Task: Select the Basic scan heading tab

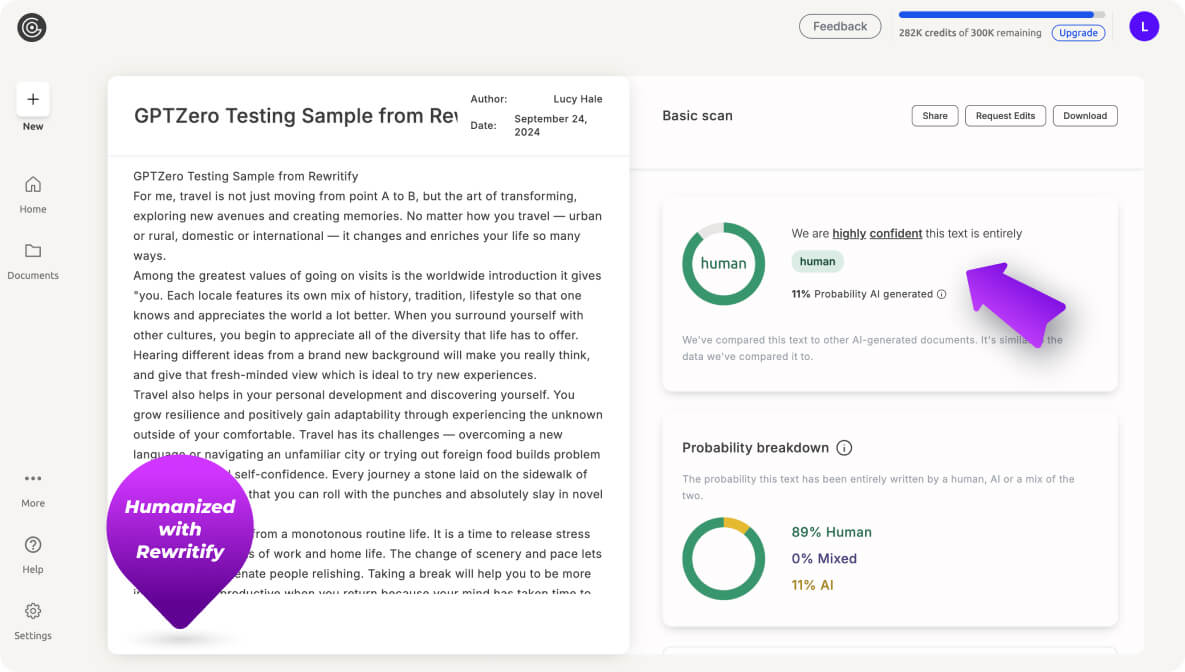Action: tap(697, 116)
